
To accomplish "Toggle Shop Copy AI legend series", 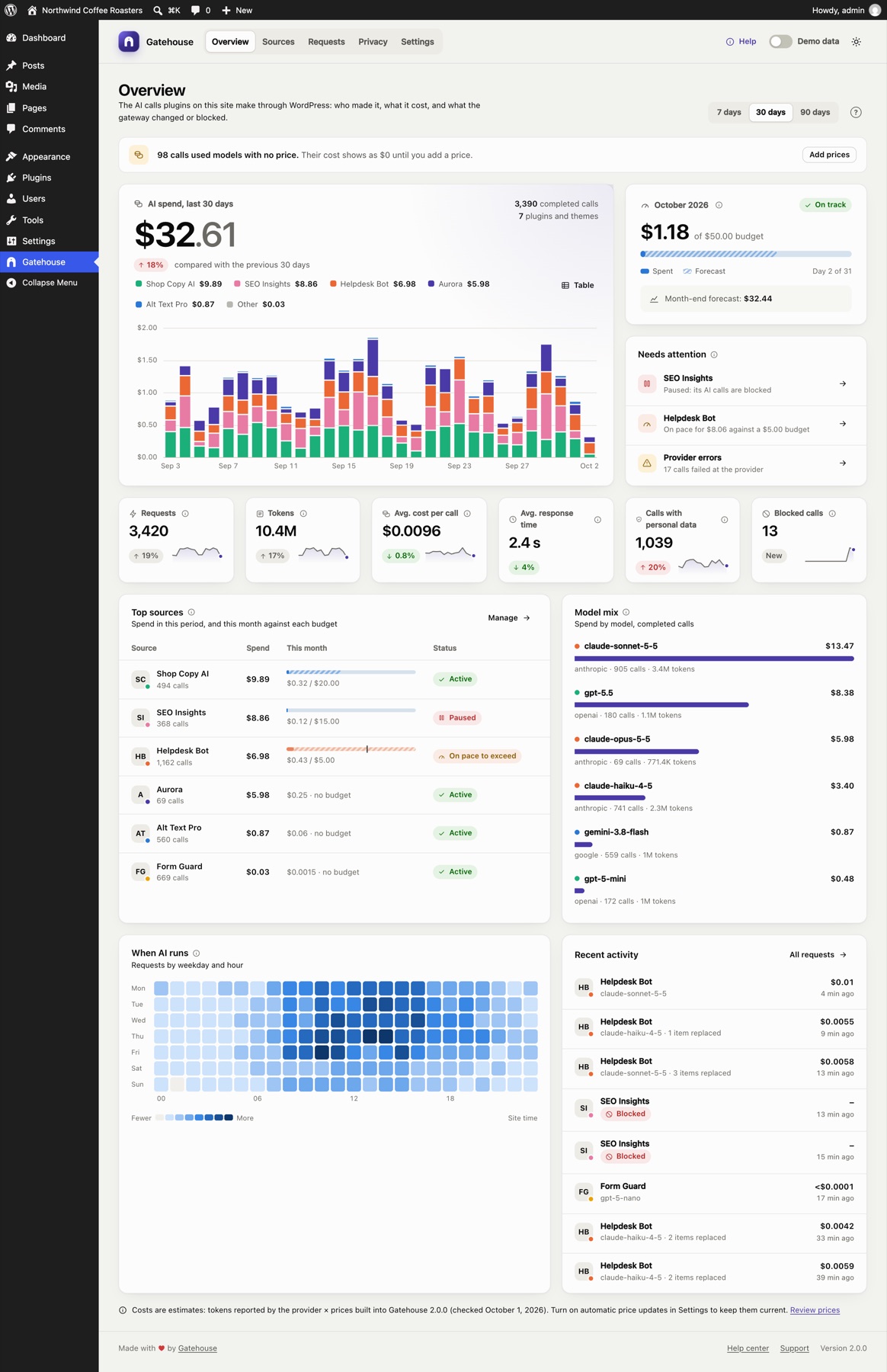I will pyautogui.click(x=179, y=284).
